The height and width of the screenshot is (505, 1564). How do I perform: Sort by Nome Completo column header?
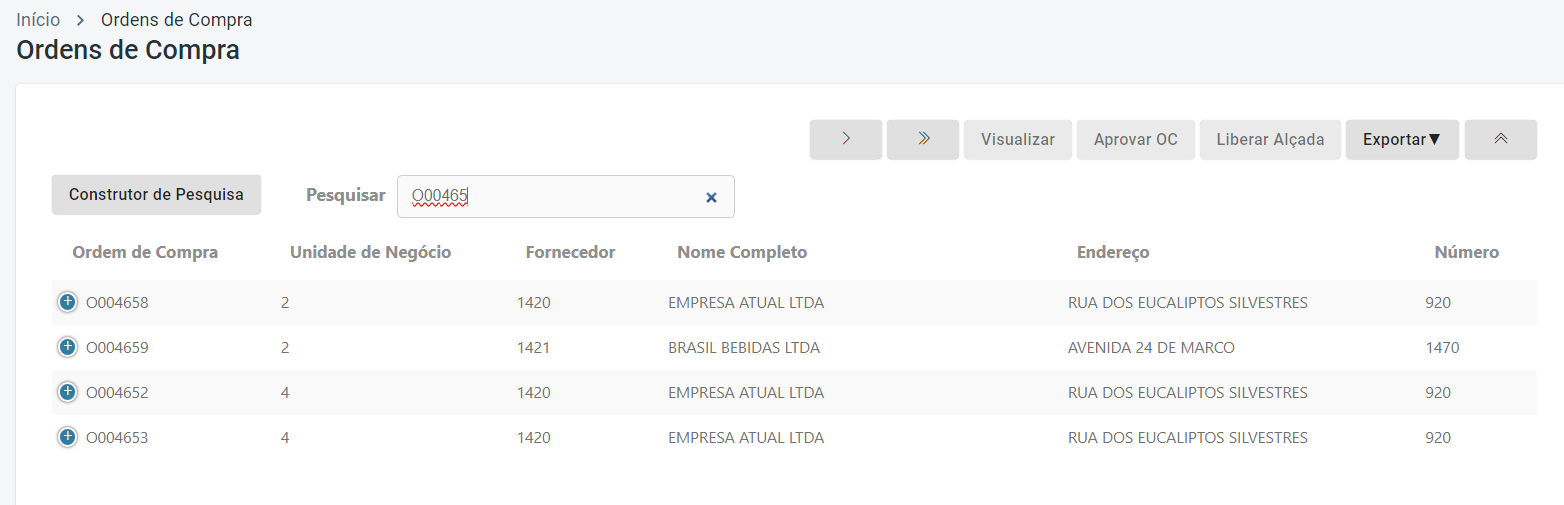coord(741,252)
